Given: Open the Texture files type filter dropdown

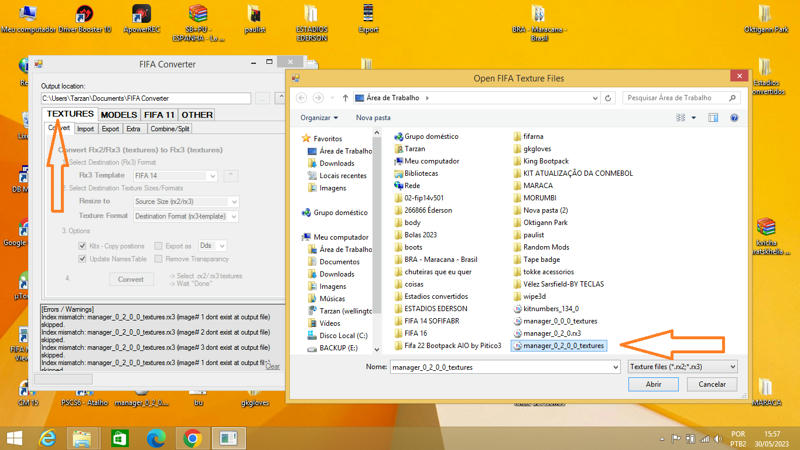Looking at the screenshot, I should click(x=682, y=367).
